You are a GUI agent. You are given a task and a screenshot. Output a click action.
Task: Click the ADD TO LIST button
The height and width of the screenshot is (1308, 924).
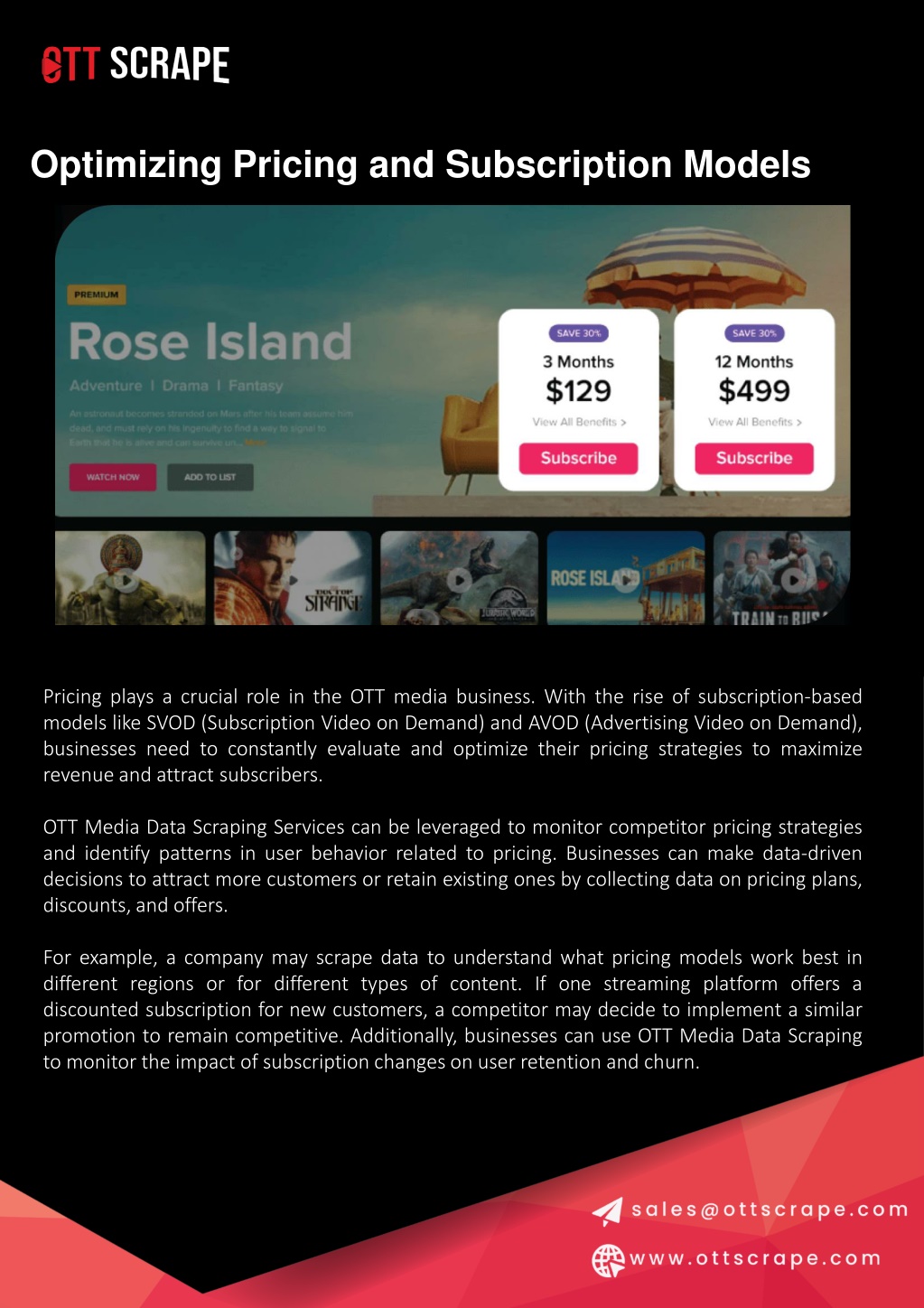point(210,477)
